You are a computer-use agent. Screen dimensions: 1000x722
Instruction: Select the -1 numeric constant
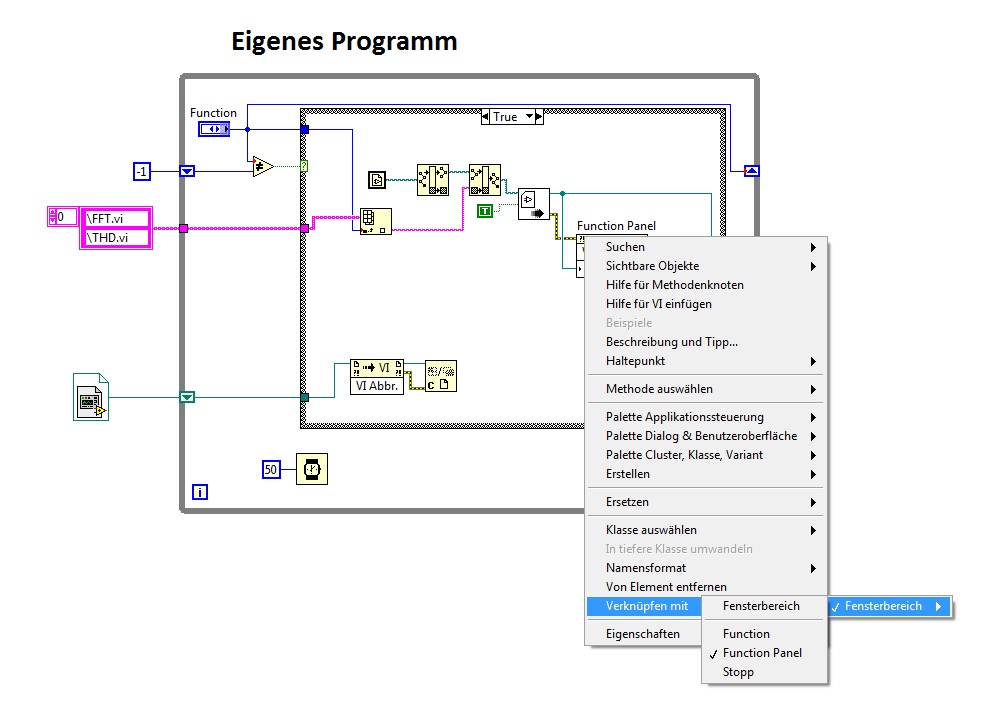click(142, 171)
